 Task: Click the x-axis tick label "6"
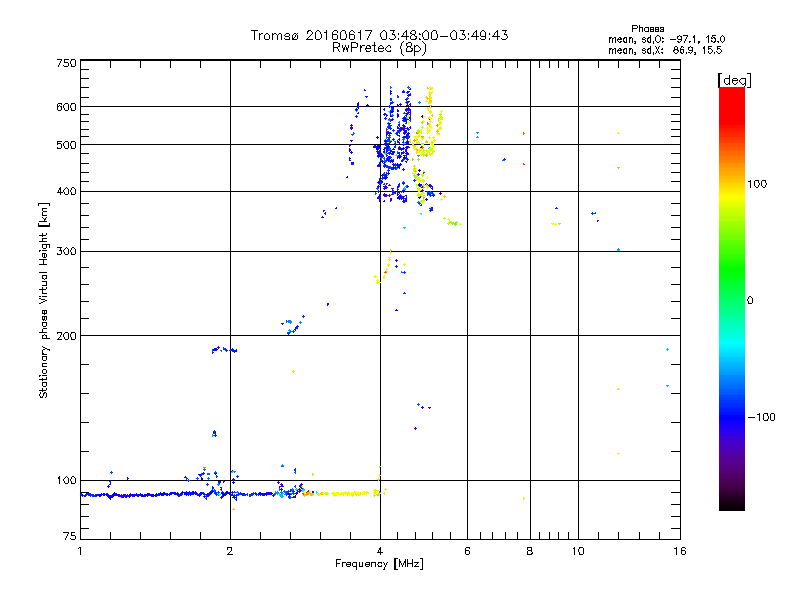pos(467,551)
